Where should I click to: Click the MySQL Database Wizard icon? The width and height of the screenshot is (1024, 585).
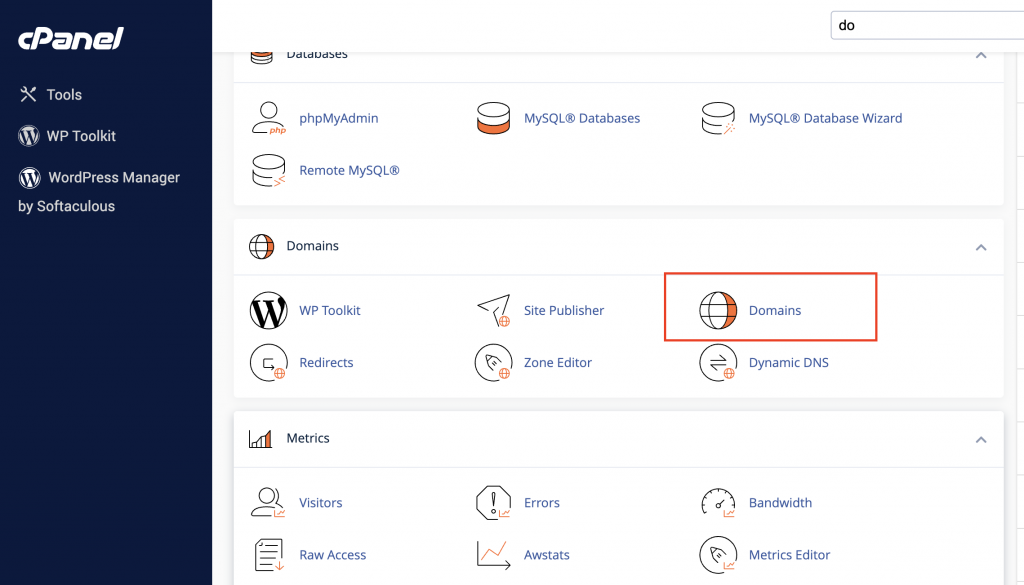pos(718,118)
